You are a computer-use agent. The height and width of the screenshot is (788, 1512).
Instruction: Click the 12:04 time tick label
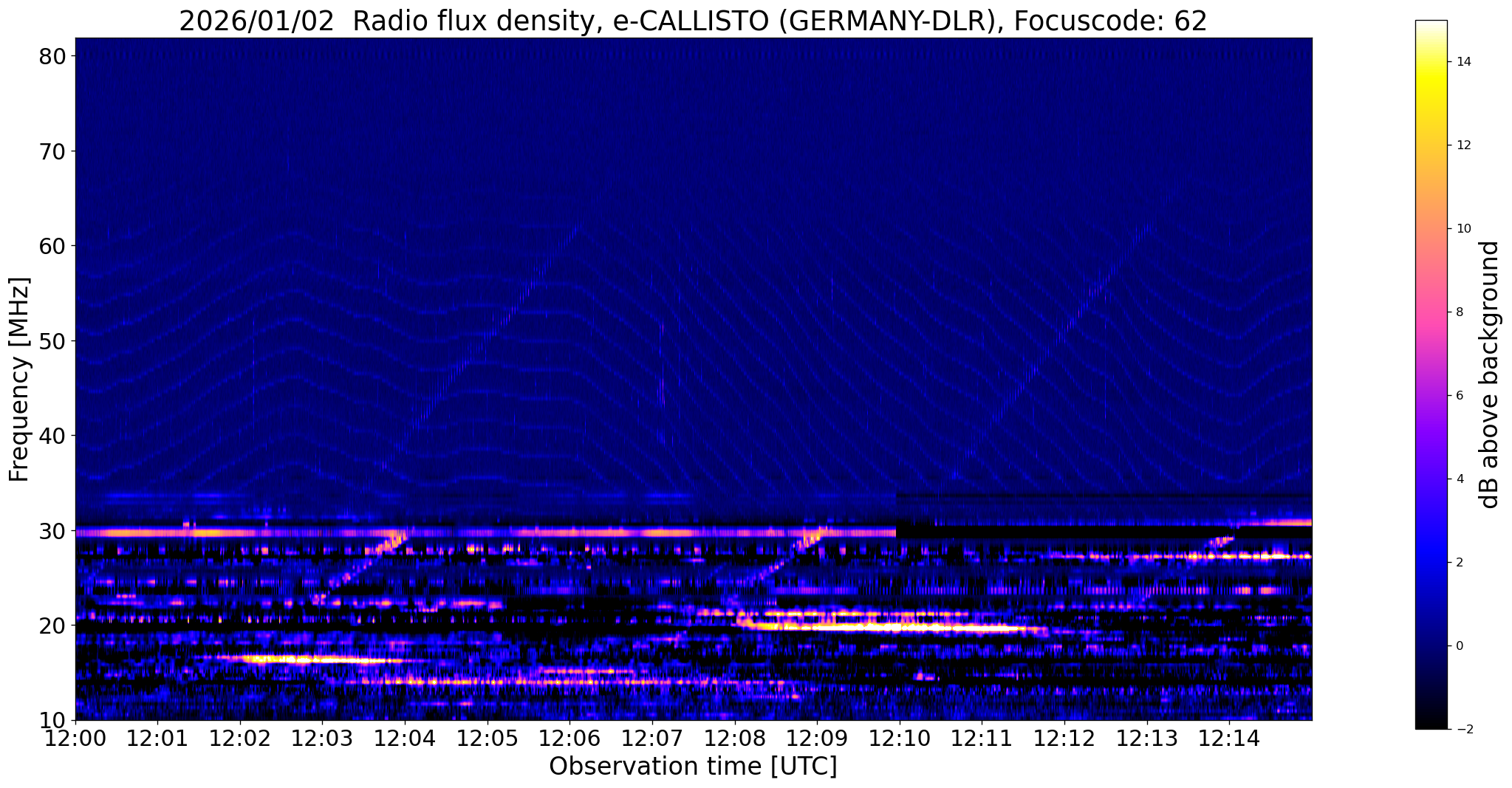click(405, 738)
